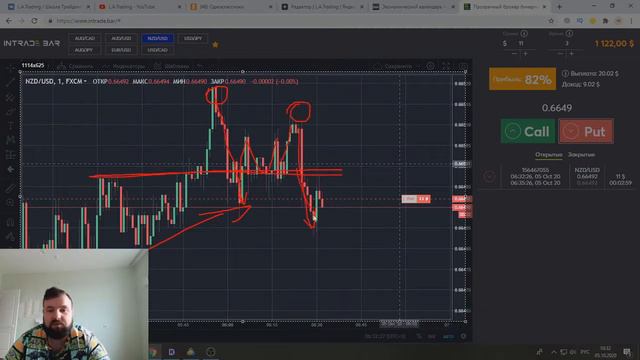This screenshot has width=640, height=360.
Task: Select the text annotation tool
Action: tap(10, 125)
